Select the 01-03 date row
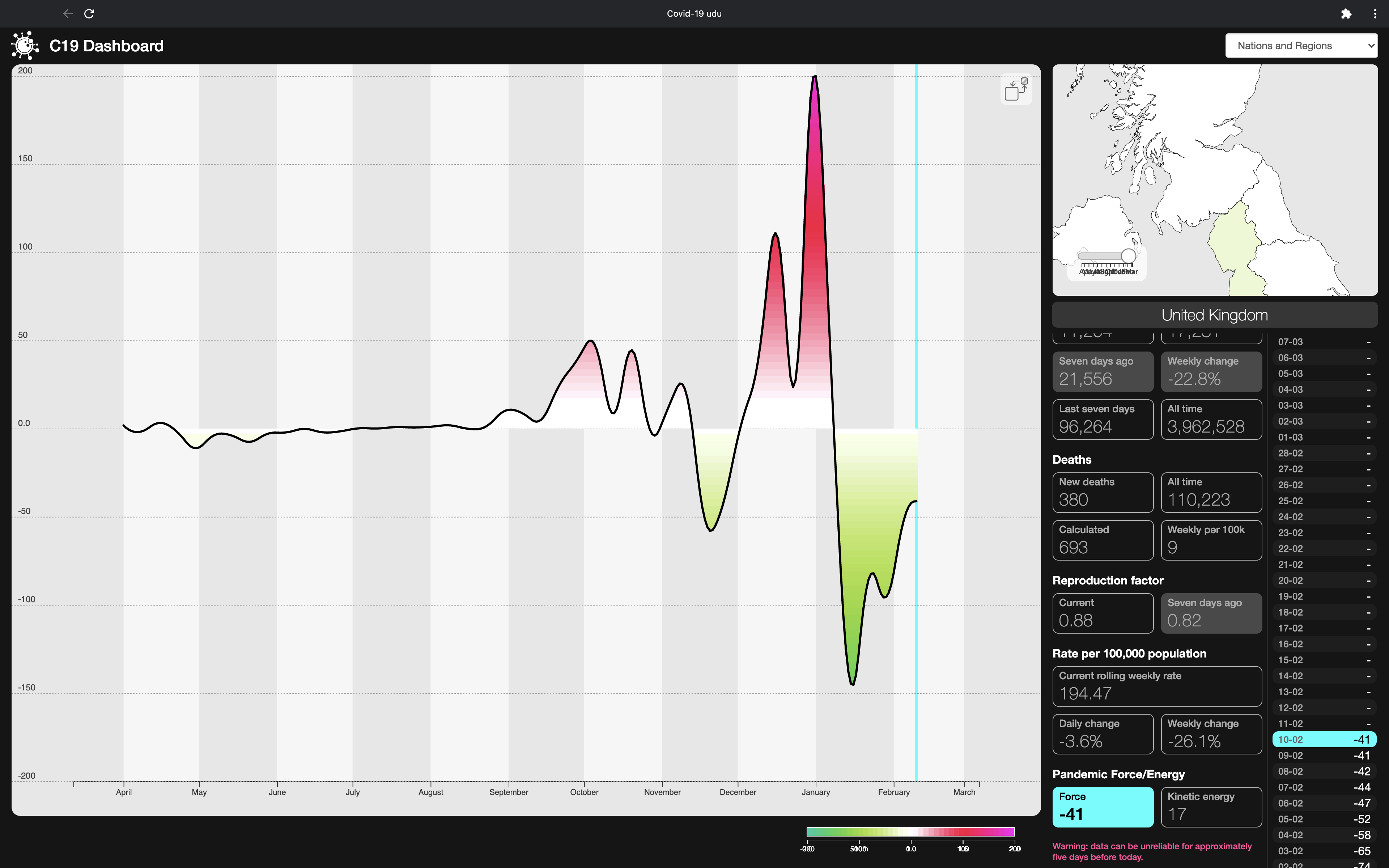 (1324, 438)
